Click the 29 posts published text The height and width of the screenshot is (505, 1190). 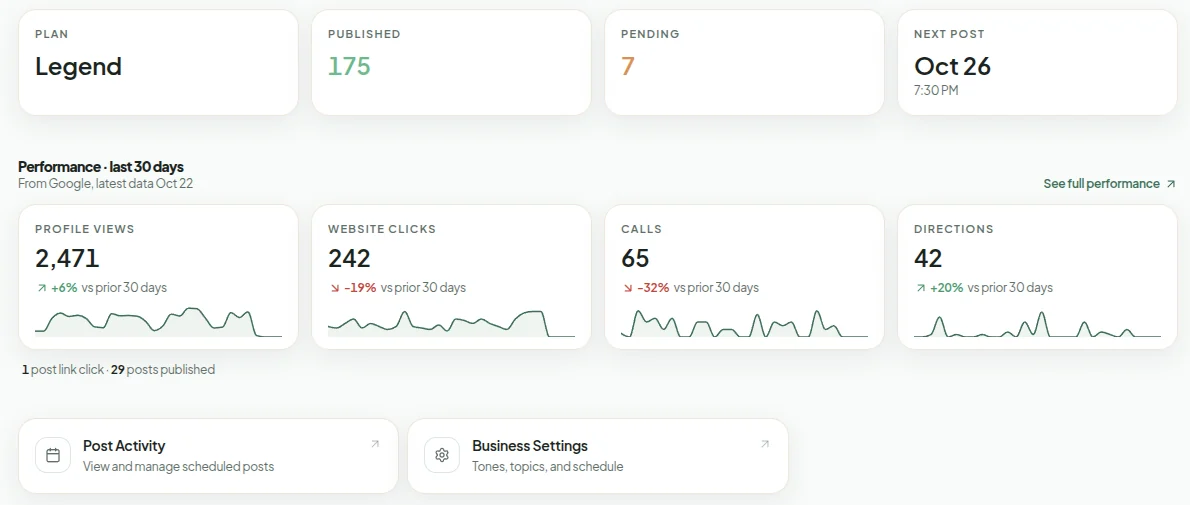coord(162,370)
